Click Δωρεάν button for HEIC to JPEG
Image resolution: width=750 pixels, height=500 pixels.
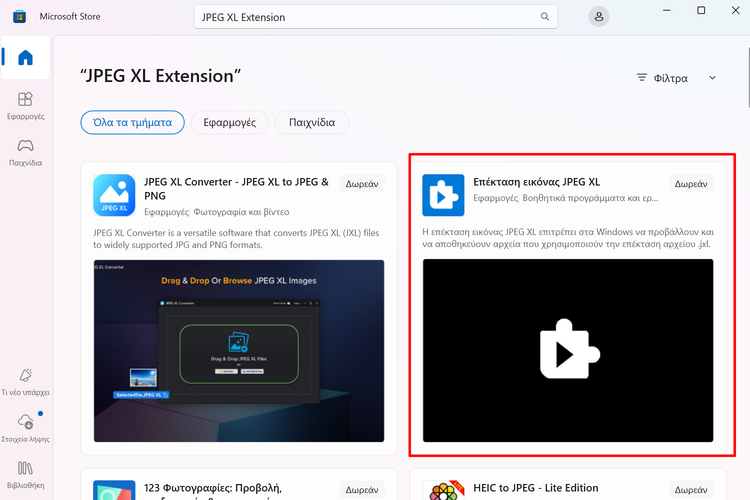tap(691, 490)
